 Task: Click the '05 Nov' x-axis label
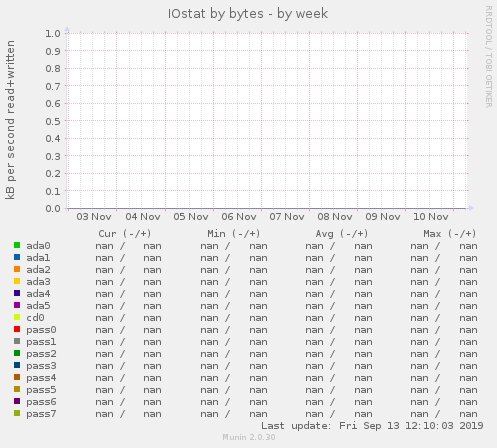(x=191, y=217)
